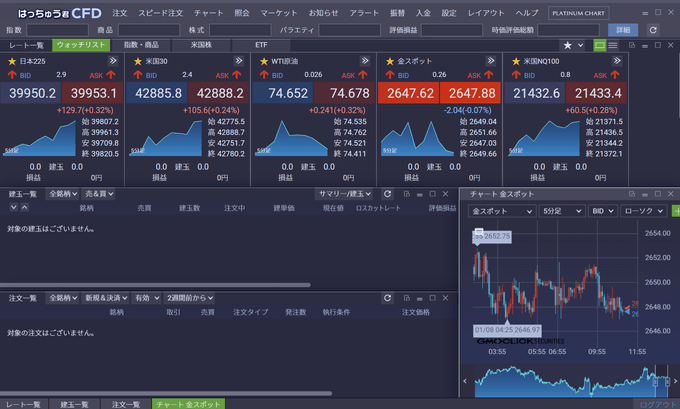The image size is (680, 409).
Task: Expand the 米国30 card with double-chevron
Action: [x=239, y=61]
